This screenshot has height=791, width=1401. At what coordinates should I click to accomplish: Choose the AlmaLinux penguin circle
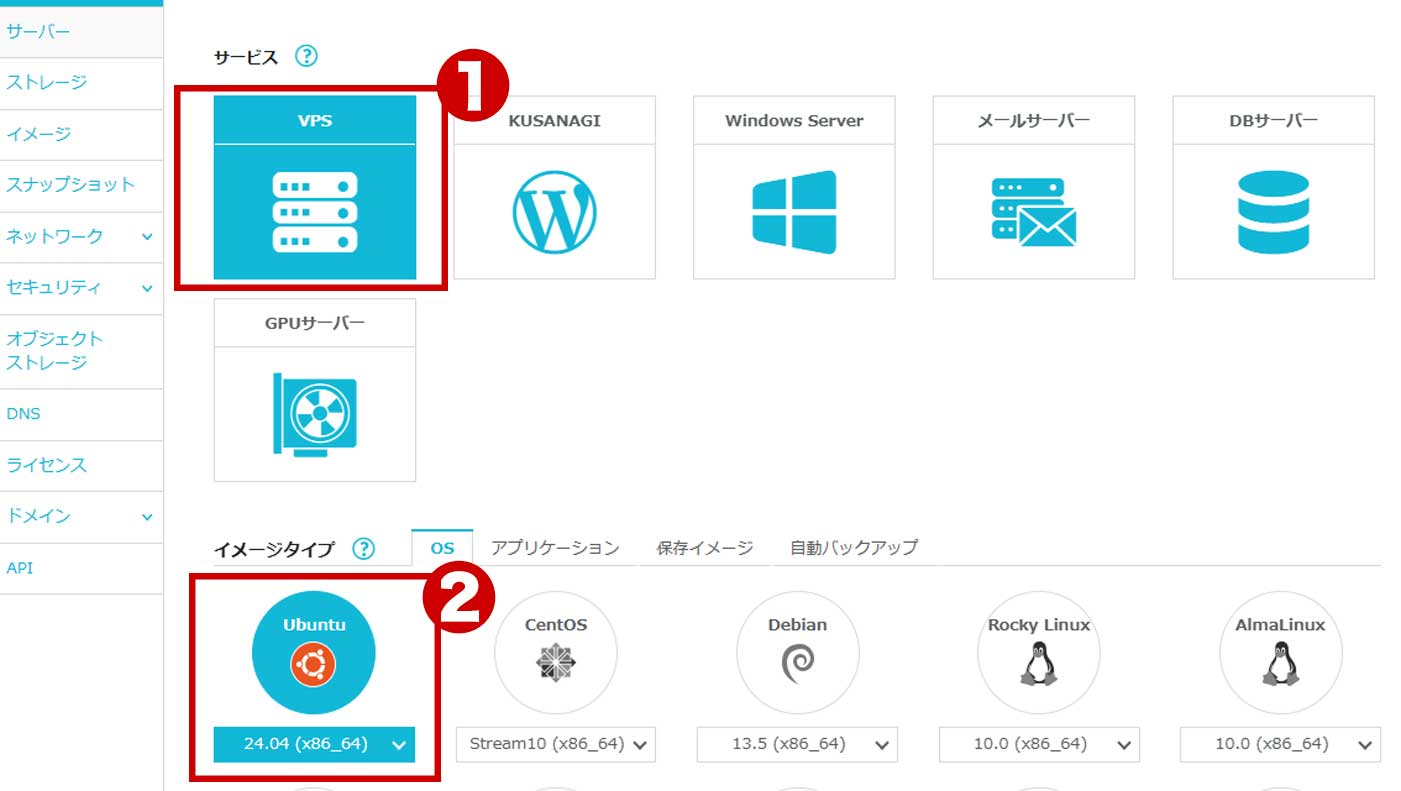pos(1280,653)
